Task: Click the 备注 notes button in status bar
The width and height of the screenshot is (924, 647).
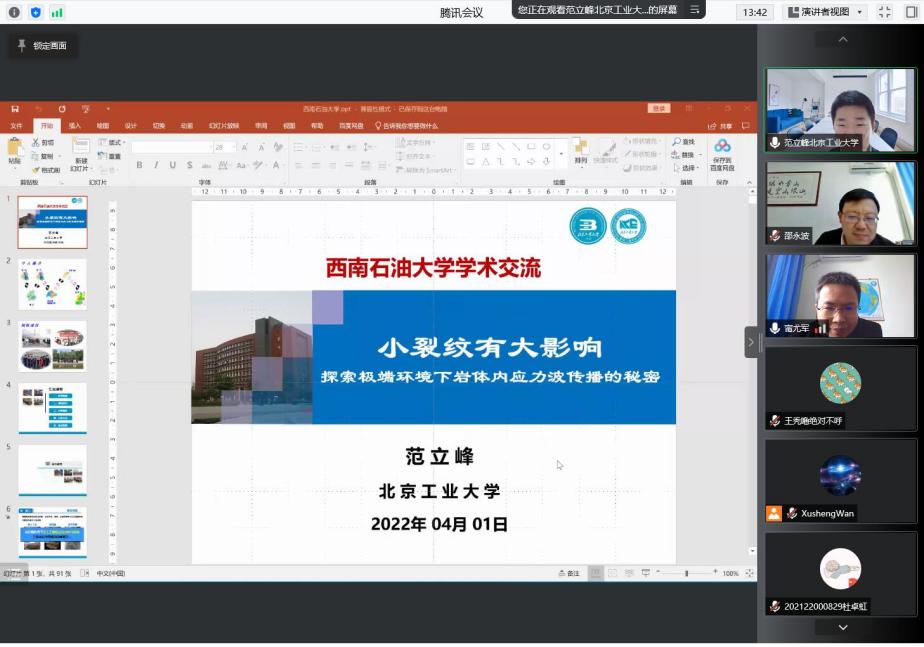Action: click(569, 573)
